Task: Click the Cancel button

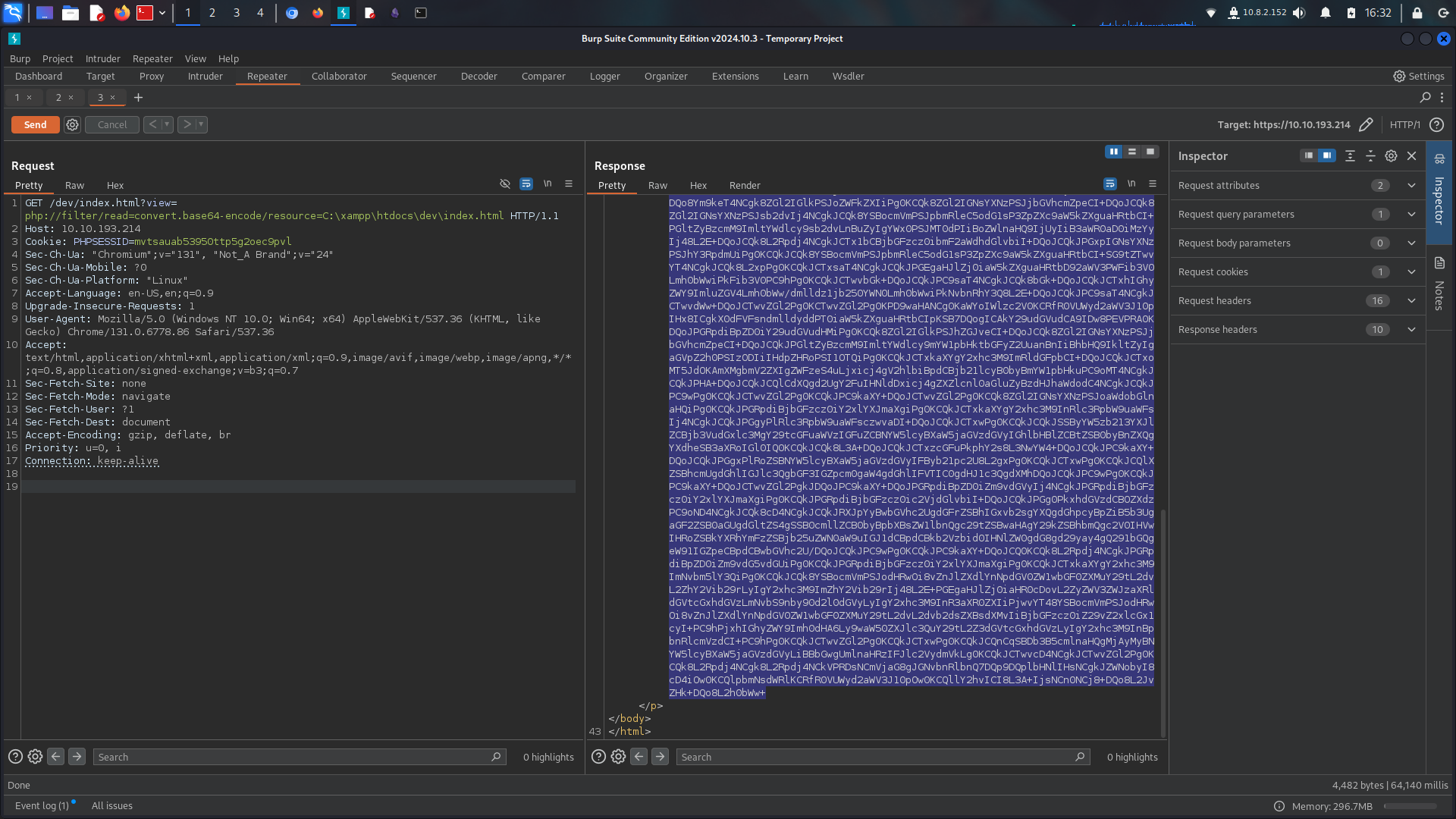Action: click(112, 125)
